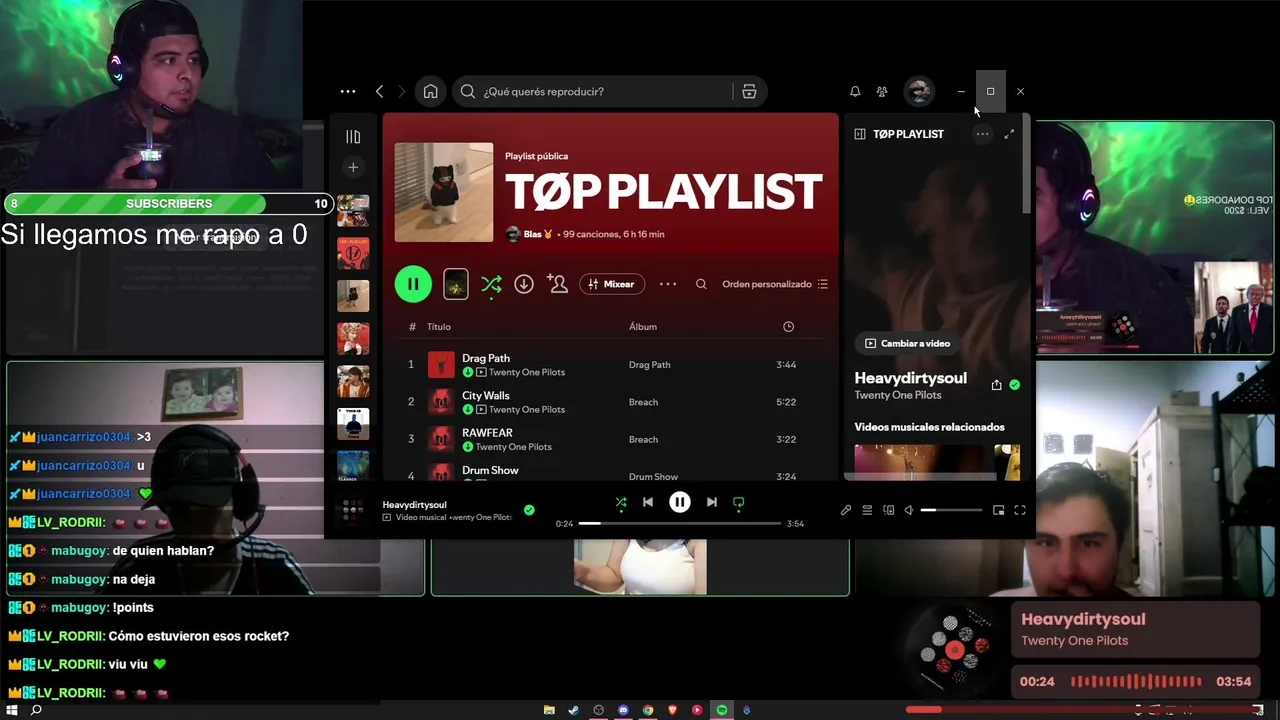Click playlist cover image
This screenshot has height=720, width=1280.
[x=444, y=192]
